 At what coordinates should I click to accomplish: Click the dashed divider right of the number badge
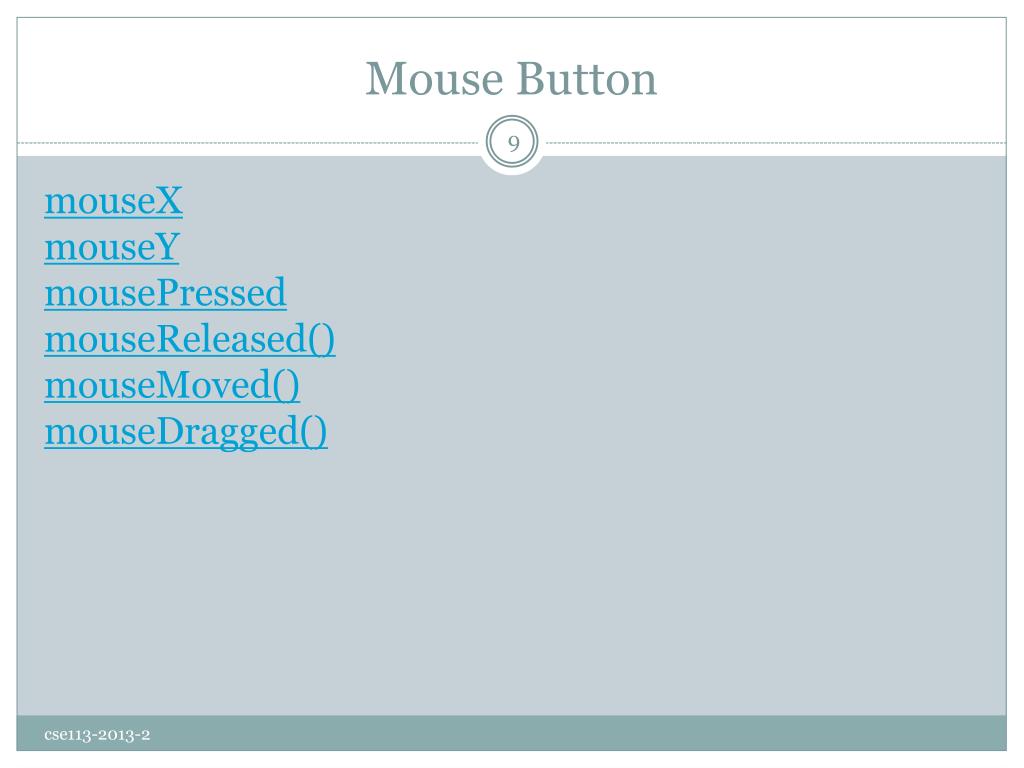point(775,142)
